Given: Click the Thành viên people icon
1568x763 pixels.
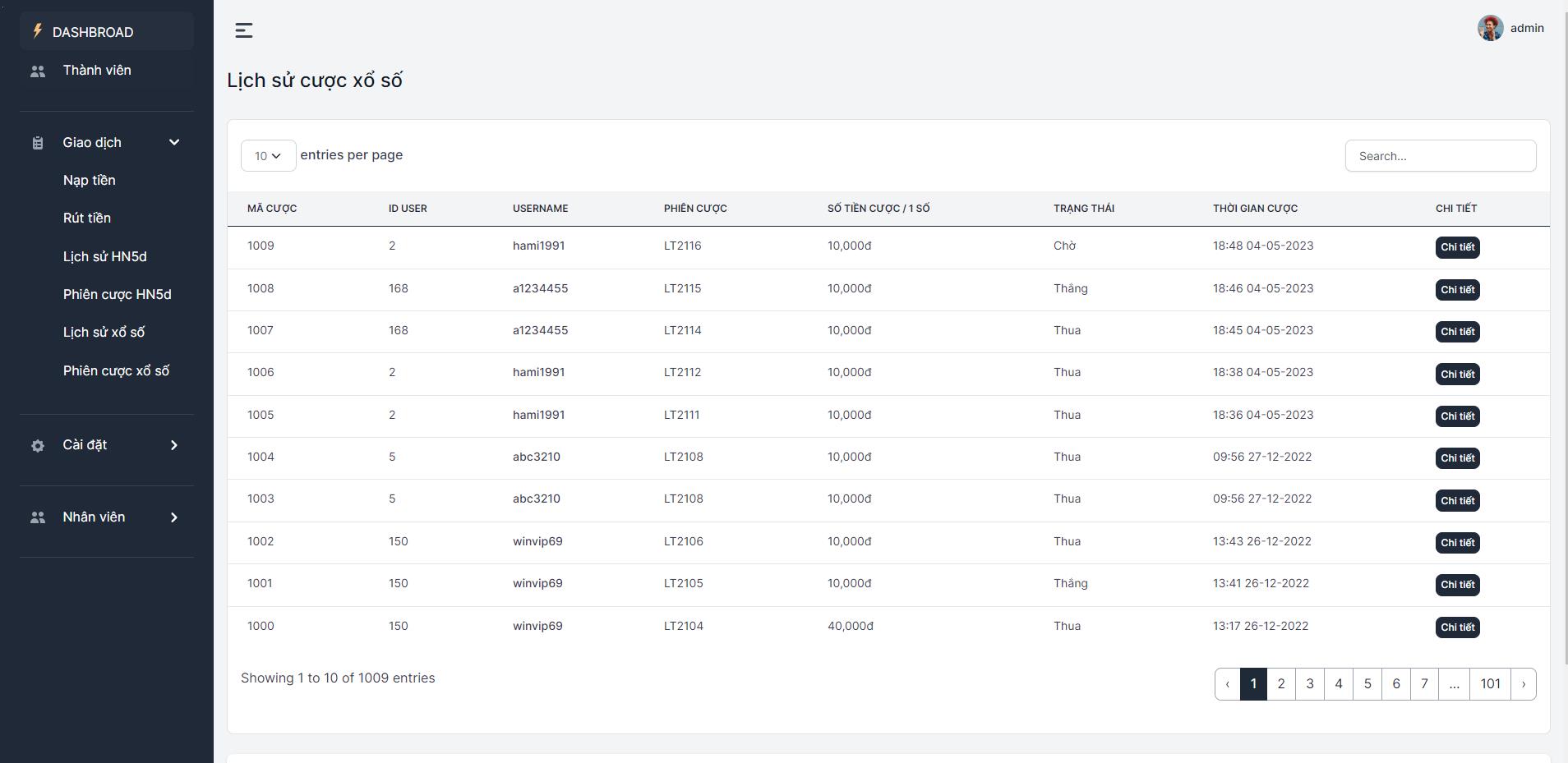Looking at the screenshot, I should click(38, 71).
